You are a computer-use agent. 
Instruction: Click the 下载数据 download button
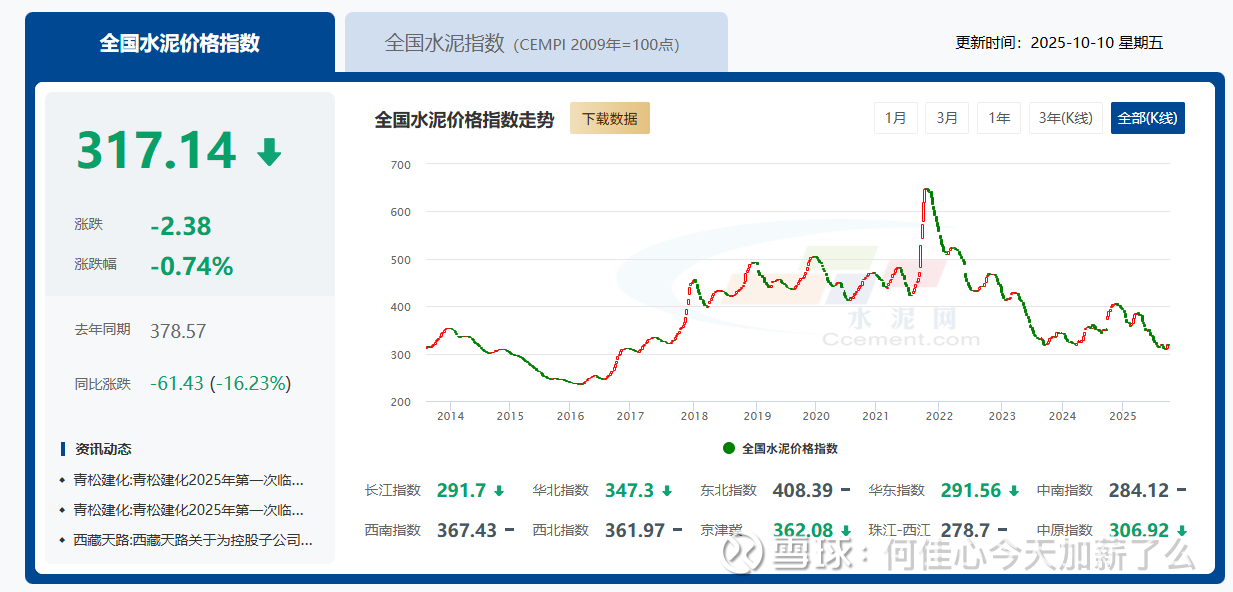coord(610,118)
